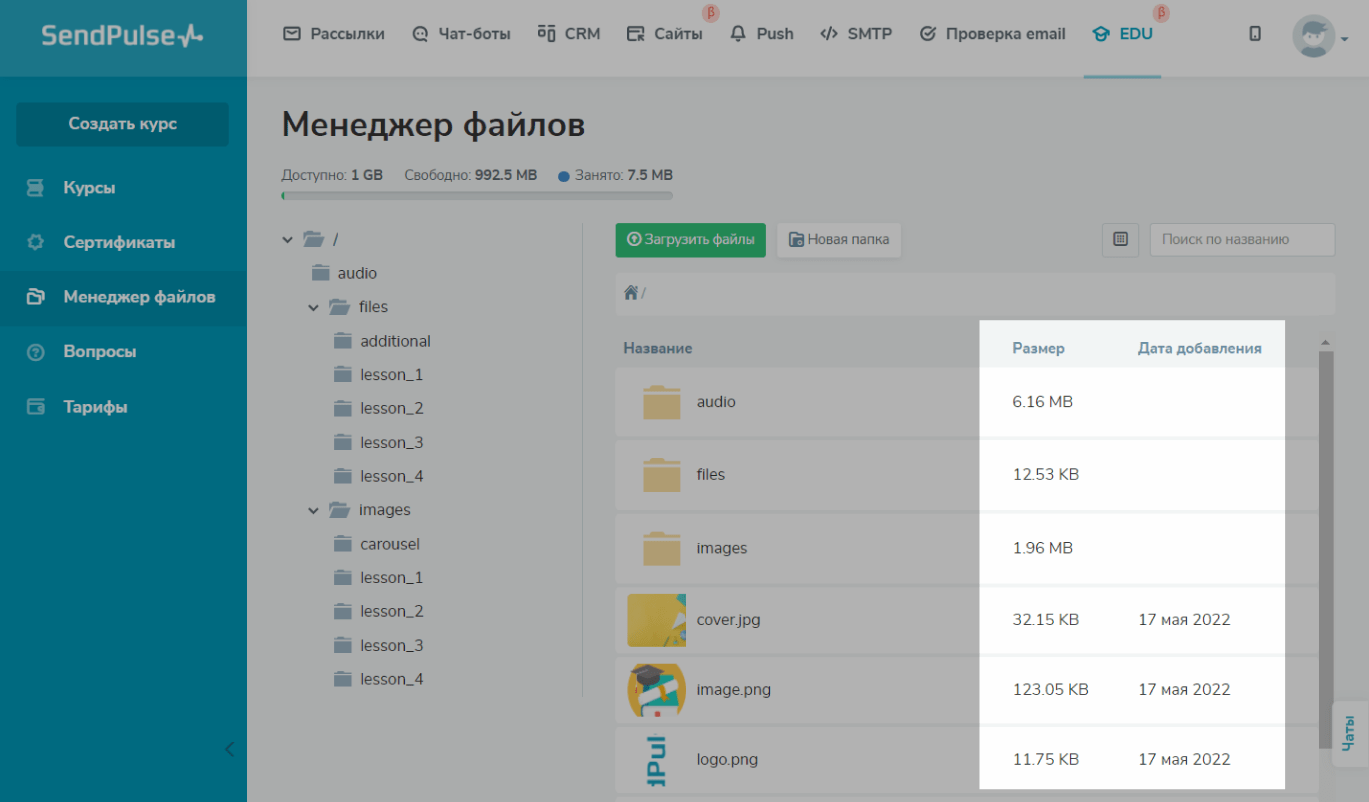Open the audio folder icon in file list
Screen dimensions: 1369x802
pyautogui.click(x=661, y=402)
